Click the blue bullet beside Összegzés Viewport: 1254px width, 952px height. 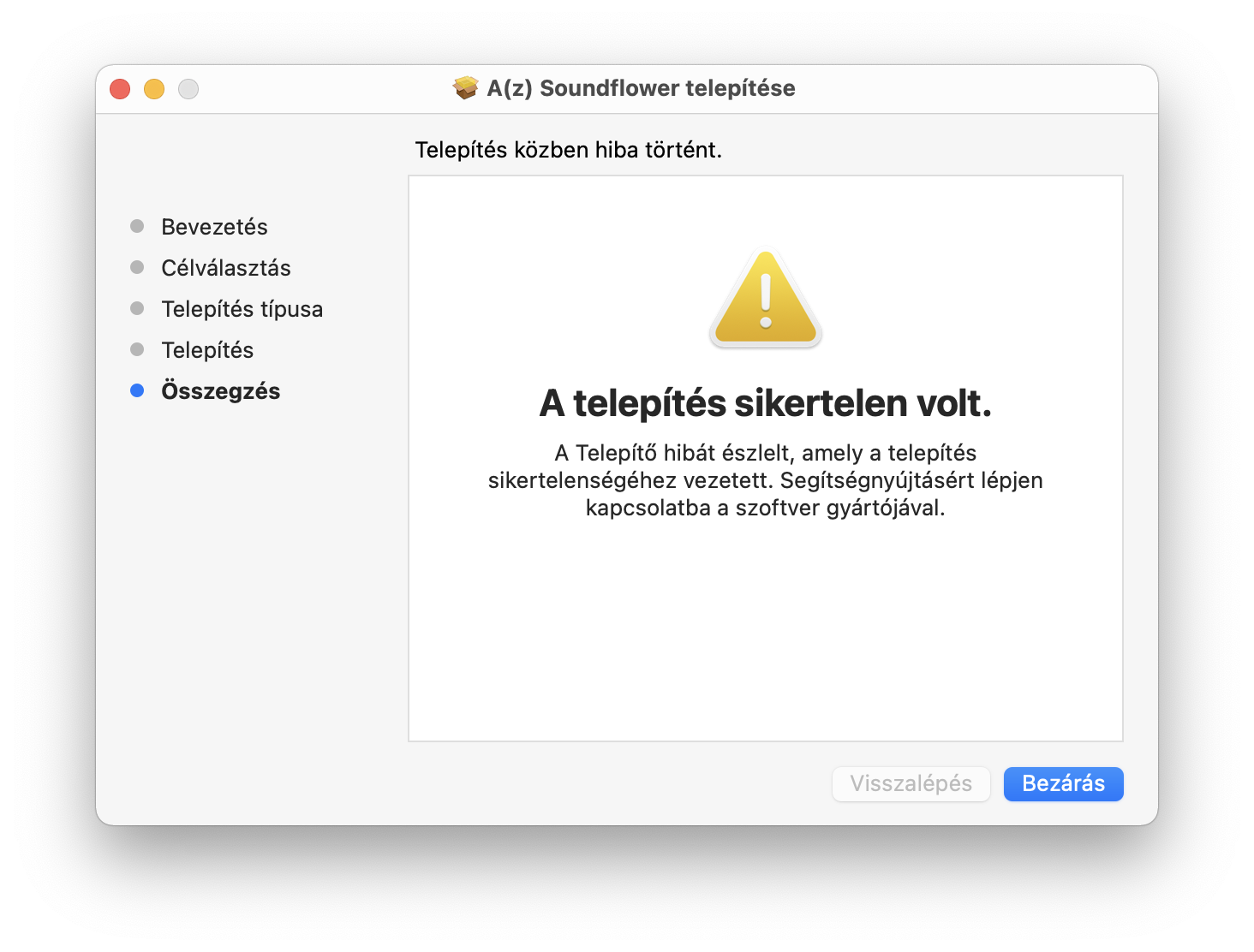coord(137,390)
